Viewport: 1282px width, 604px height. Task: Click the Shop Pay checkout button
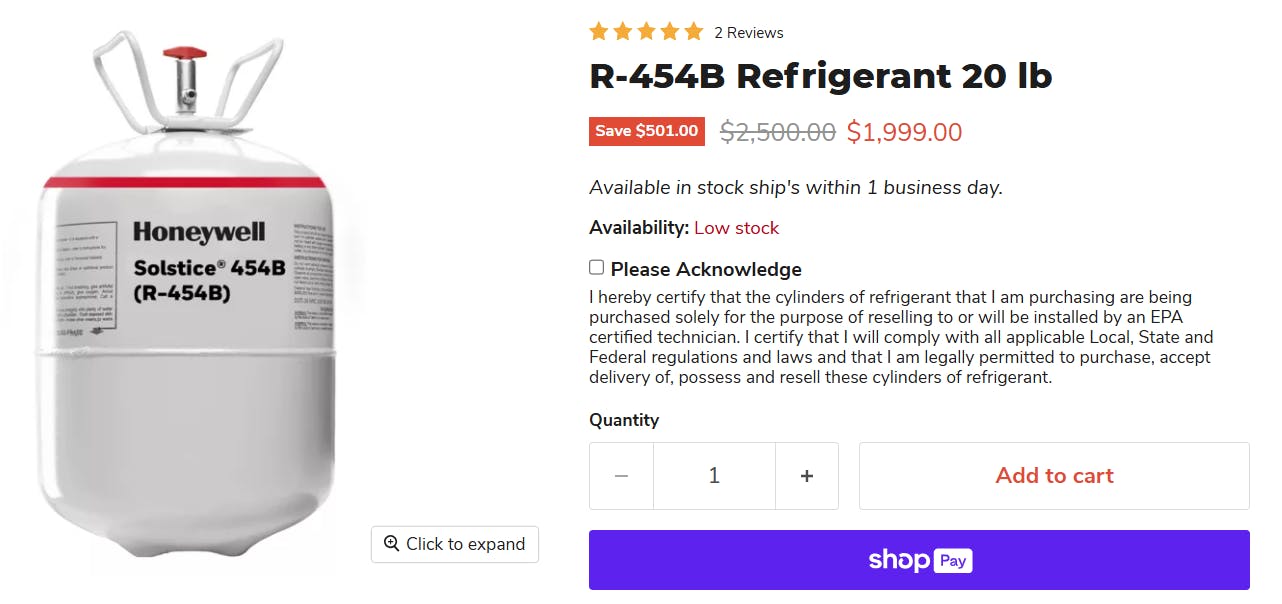point(919,560)
